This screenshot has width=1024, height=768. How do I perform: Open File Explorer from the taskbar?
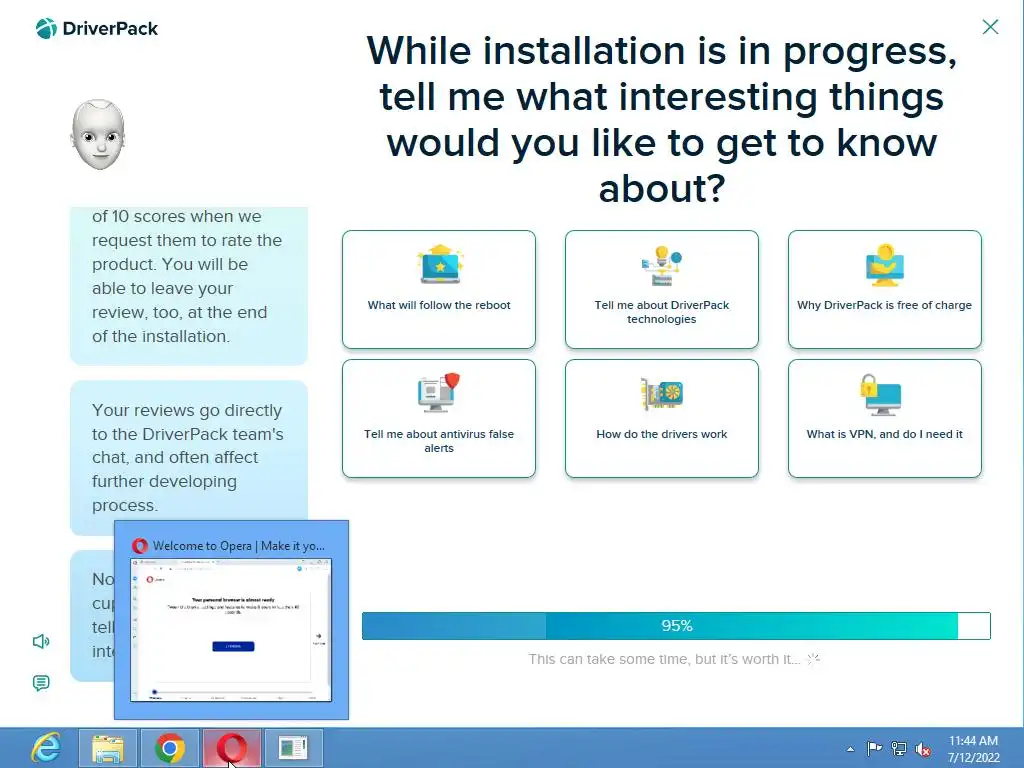(108, 748)
